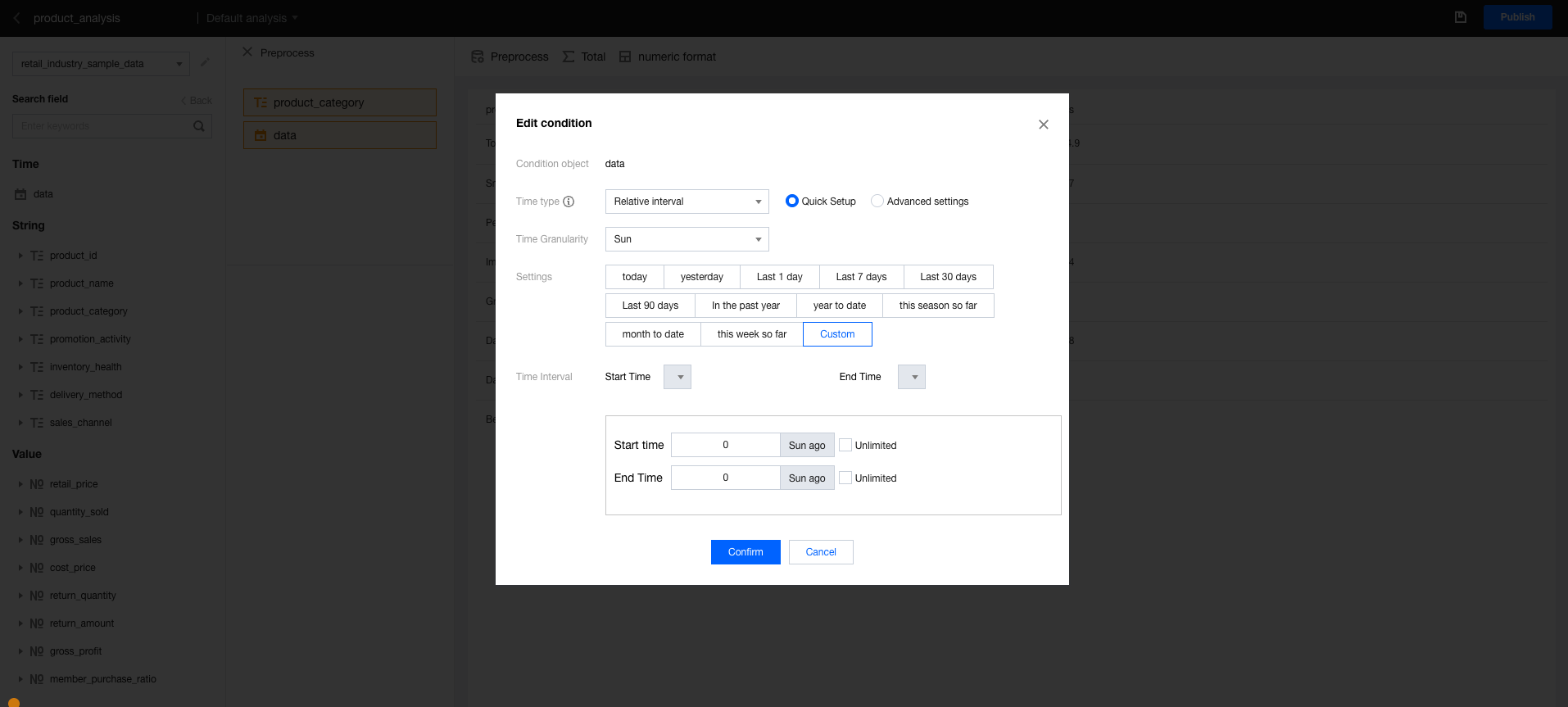Click the search magnifier icon
The image size is (1568, 707).
pyautogui.click(x=199, y=126)
